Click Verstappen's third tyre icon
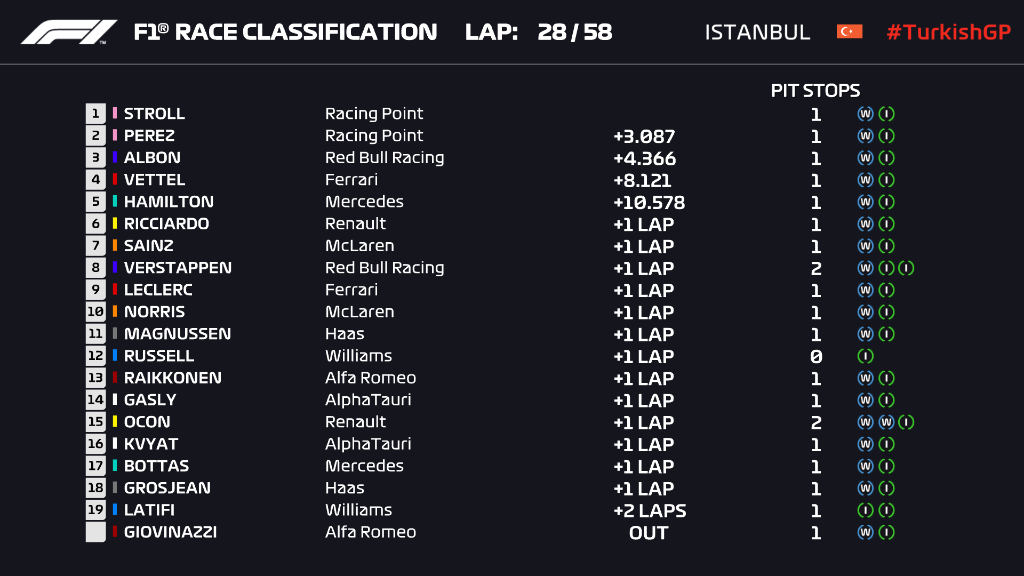Image resolution: width=1024 pixels, height=576 pixels. [906, 268]
